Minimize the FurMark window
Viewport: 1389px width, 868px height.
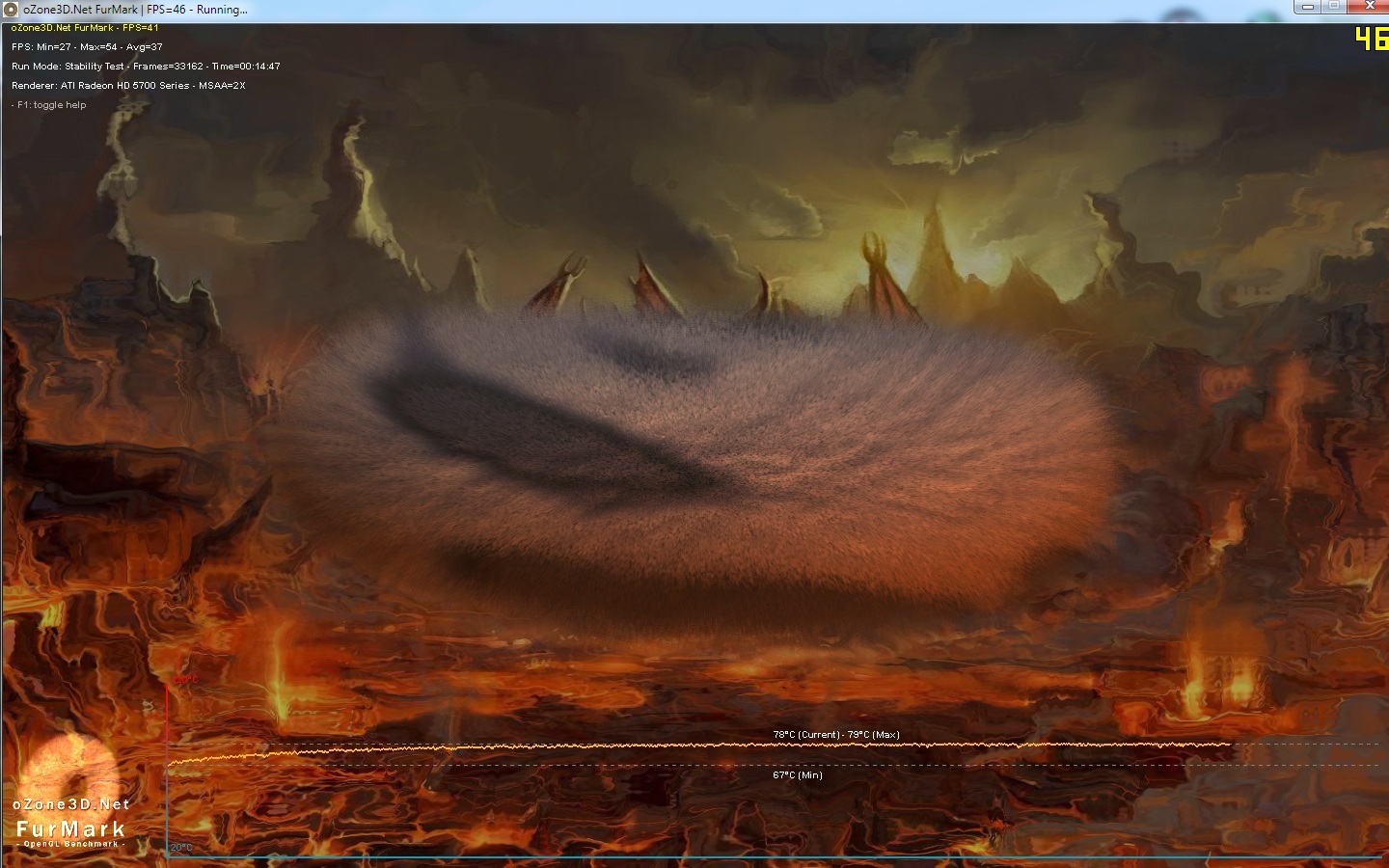pos(1308,7)
